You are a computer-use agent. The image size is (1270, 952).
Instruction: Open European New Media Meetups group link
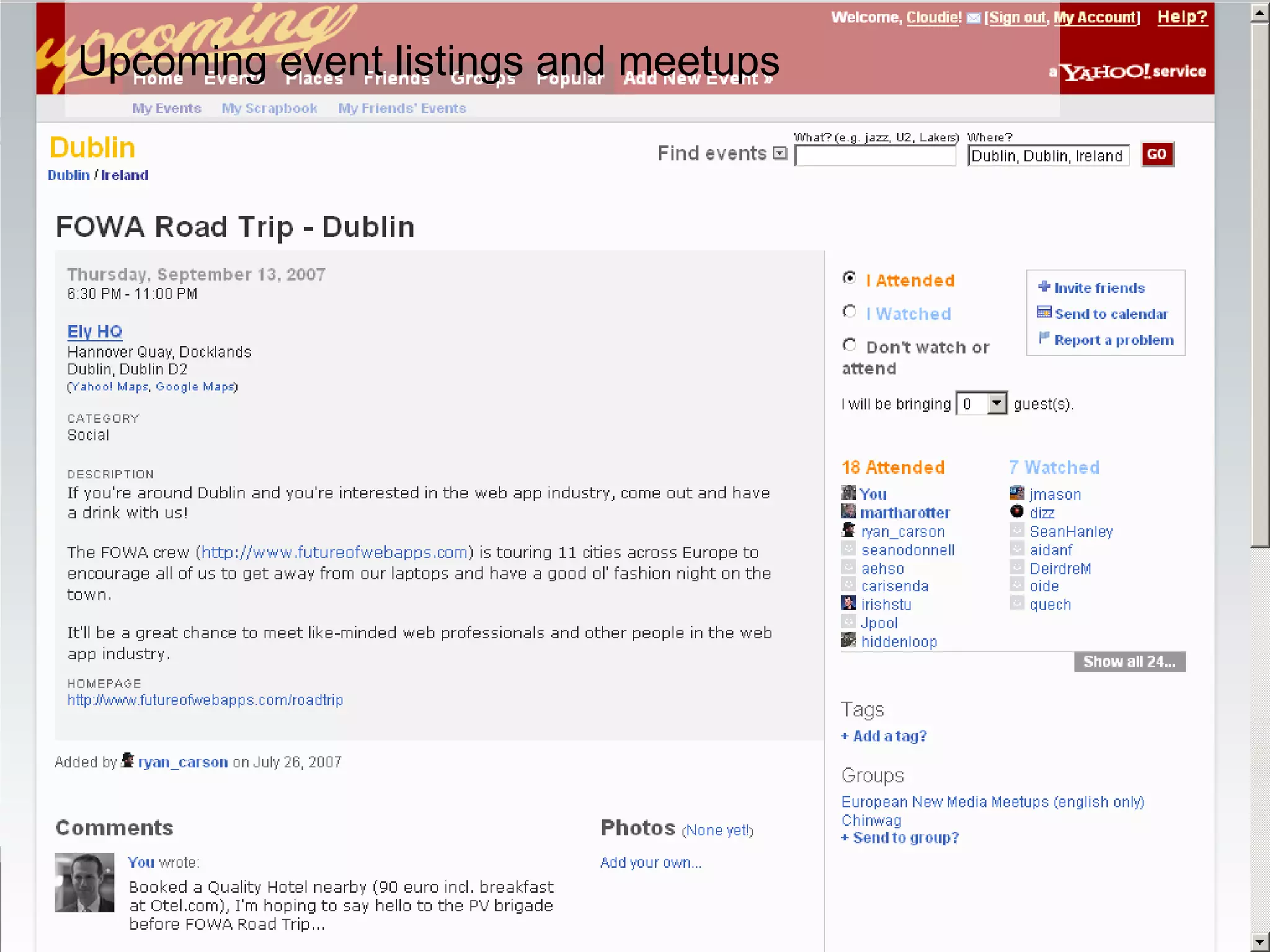click(993, 802)
